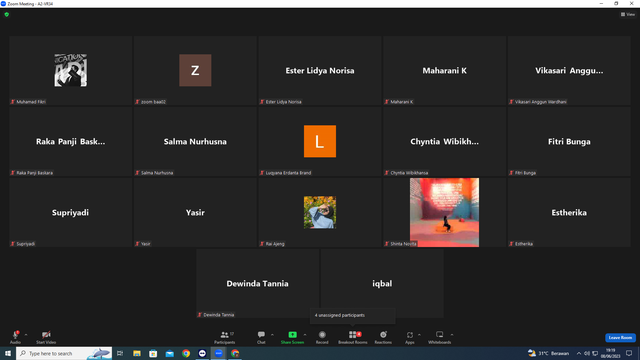Click Dewinda Tannia's muted mic icon
Image resolution: width=640 pixels, height=360 pixels.
[200, 315]
